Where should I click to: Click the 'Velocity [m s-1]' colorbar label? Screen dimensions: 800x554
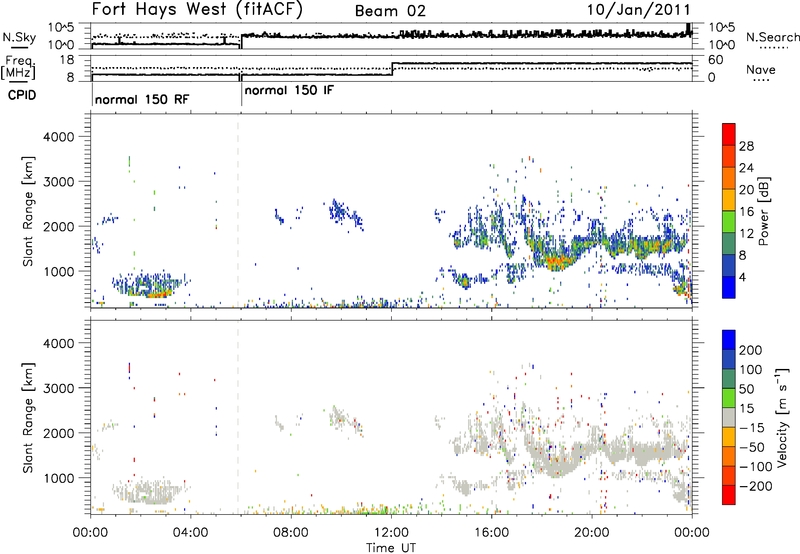782,417
